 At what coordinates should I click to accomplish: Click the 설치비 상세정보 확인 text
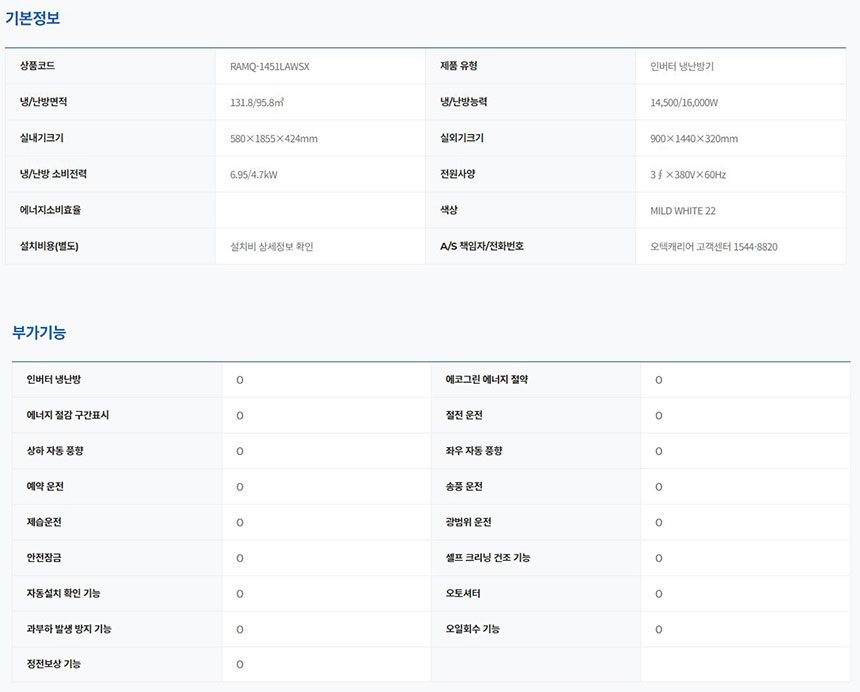(271, 246)
